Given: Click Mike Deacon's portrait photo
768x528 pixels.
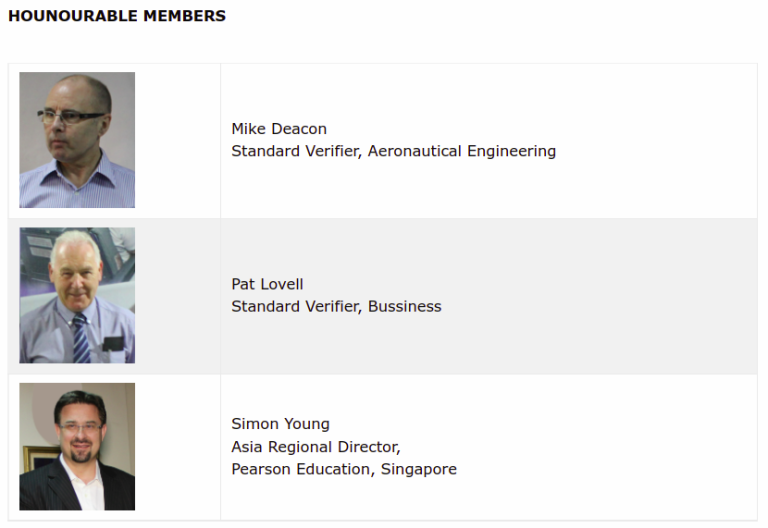Looking at the screenshot, I should point(77,140).
